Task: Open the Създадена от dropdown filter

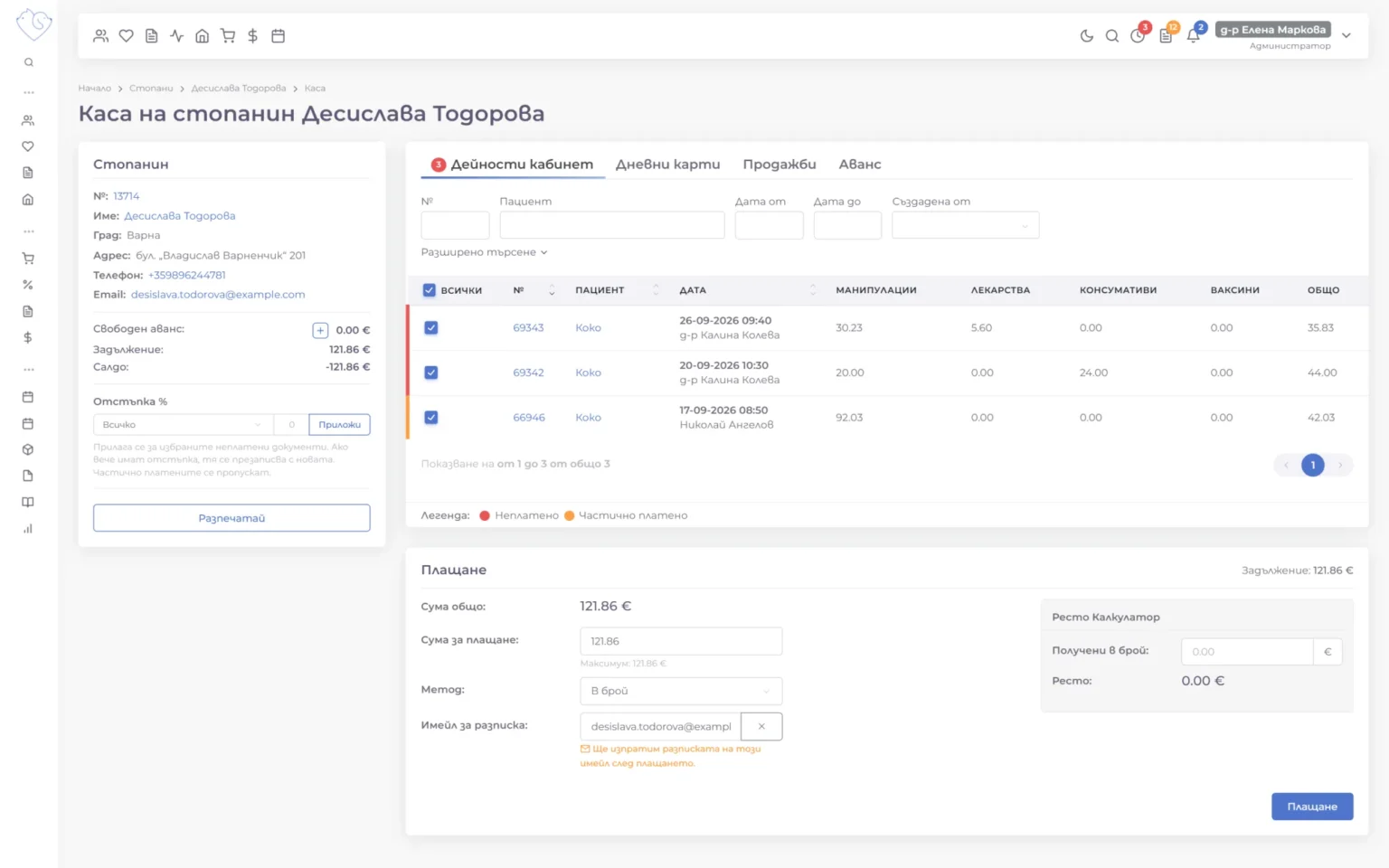Action: tap(965, 225)
